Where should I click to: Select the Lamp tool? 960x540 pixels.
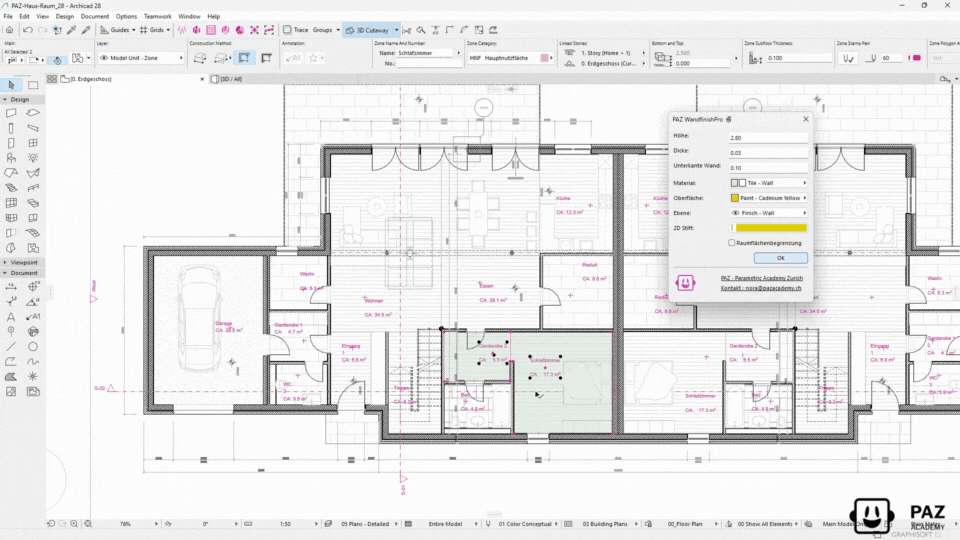click(33, 158)
